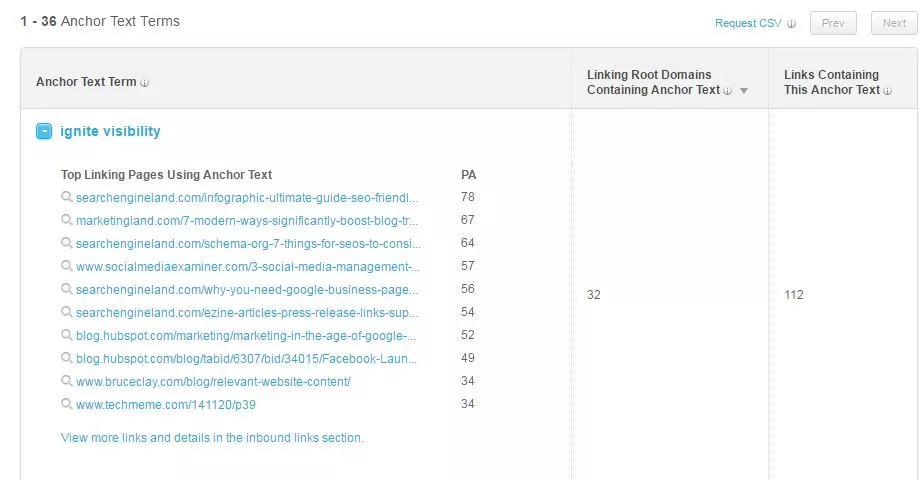View more links in inbound links section
Viewport: 920px width, 480px height.
click(212, 437)
